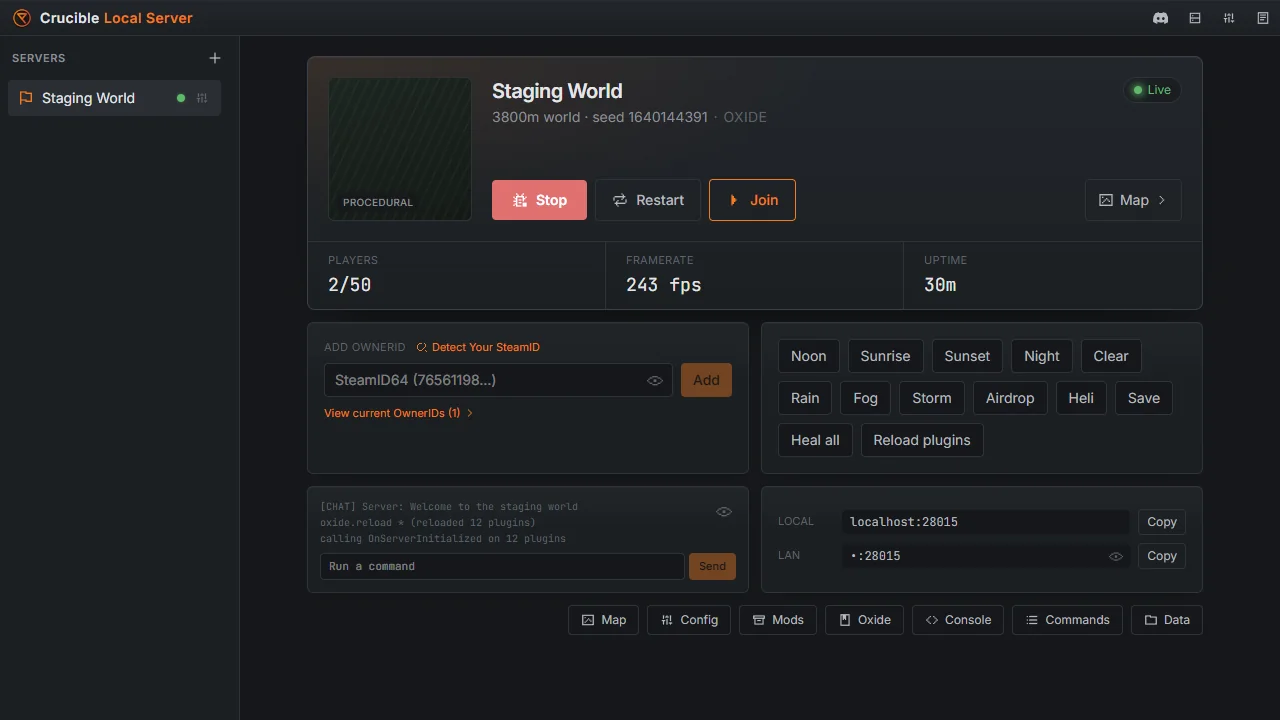Viewport: 1280px width, 720px height.
Task: Open Staging World server settings sliders icon
Action: (202, 98)
